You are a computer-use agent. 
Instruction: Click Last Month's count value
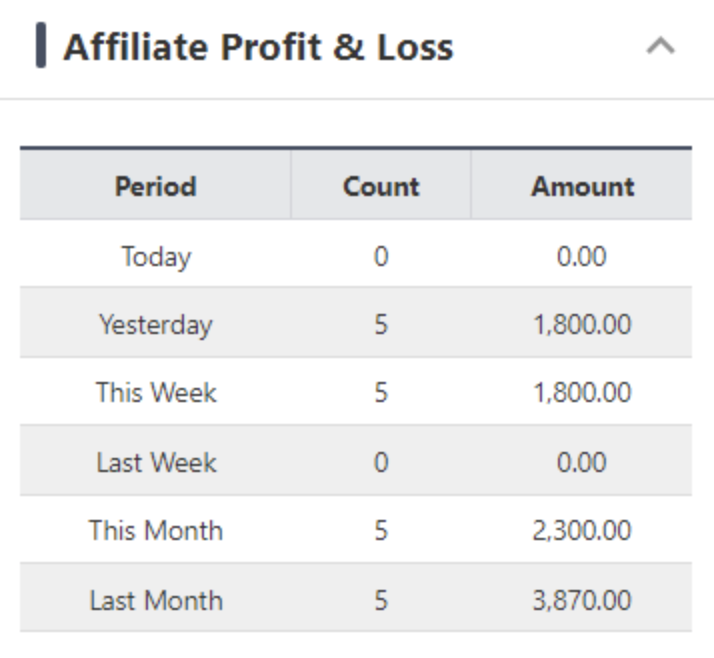pos(381,600)
